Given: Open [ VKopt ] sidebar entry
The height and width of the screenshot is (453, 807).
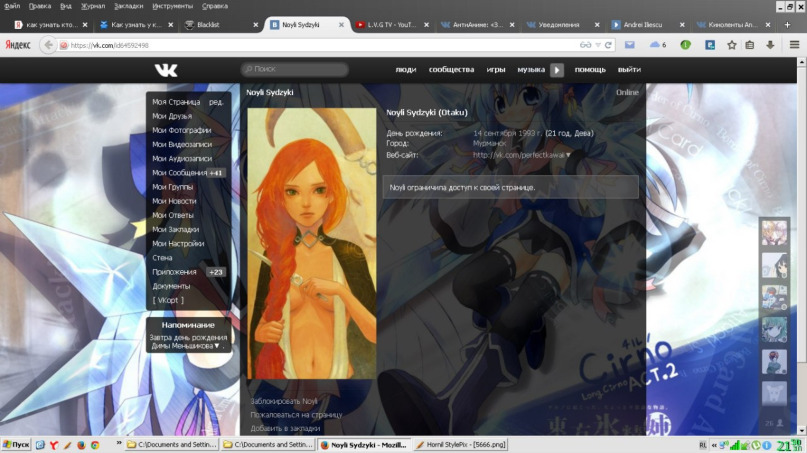Looking at the screenshot, I should click(x=168, y=301).
